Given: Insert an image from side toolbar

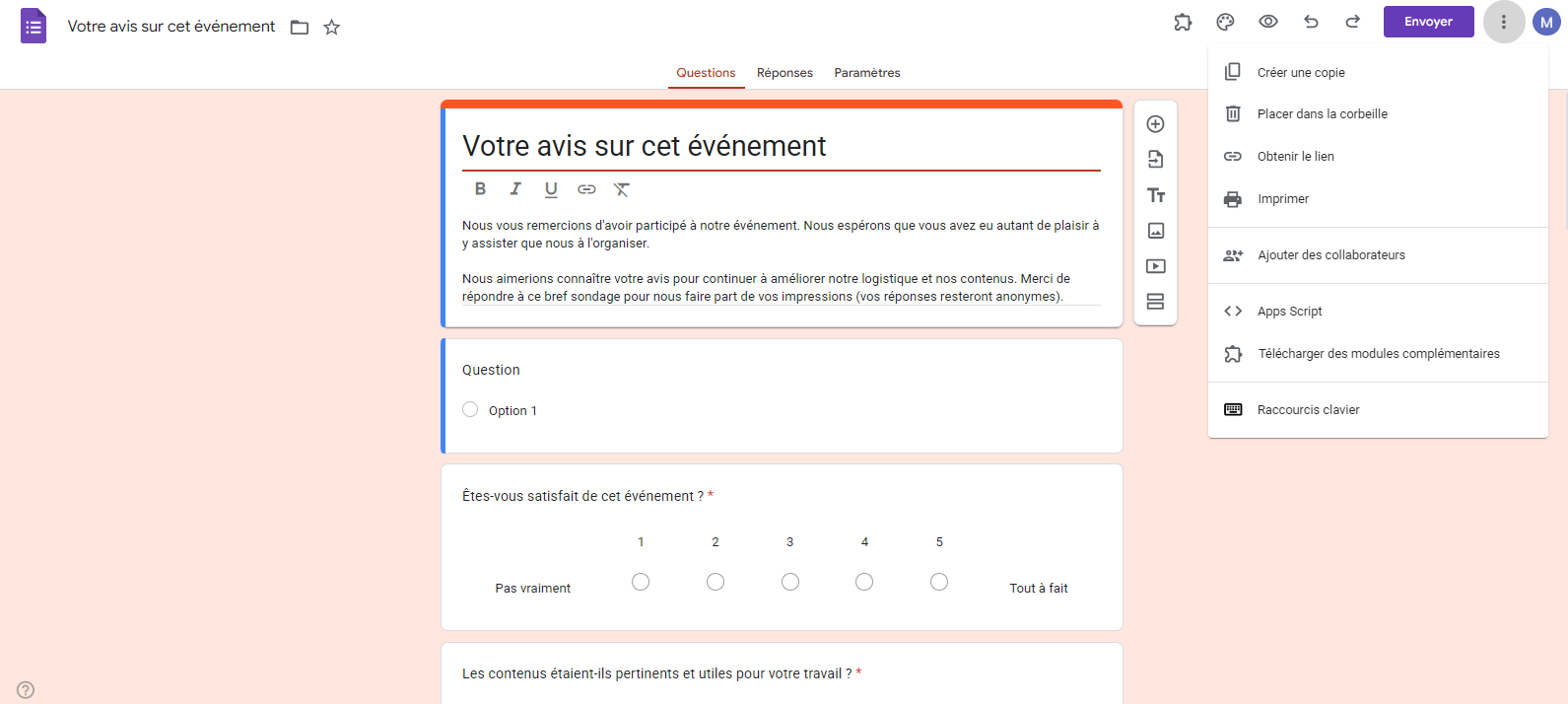Looking at the screenshot, I should click(1156, 231).
